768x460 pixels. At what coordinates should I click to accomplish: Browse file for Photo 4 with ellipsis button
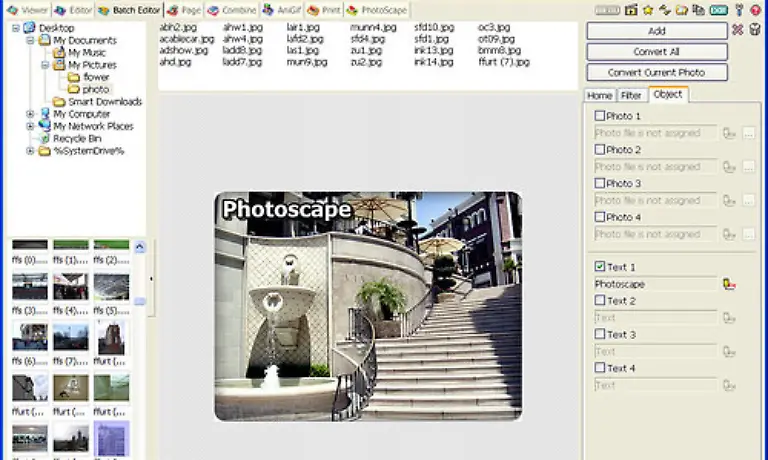click(749, 234)
